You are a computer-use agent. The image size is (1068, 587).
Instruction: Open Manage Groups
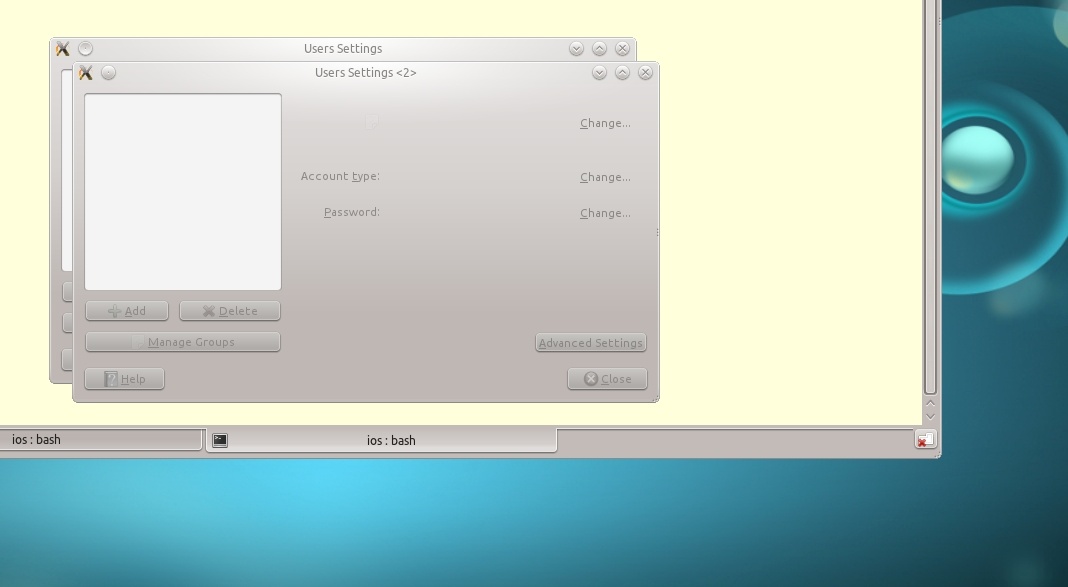[183, 342]
